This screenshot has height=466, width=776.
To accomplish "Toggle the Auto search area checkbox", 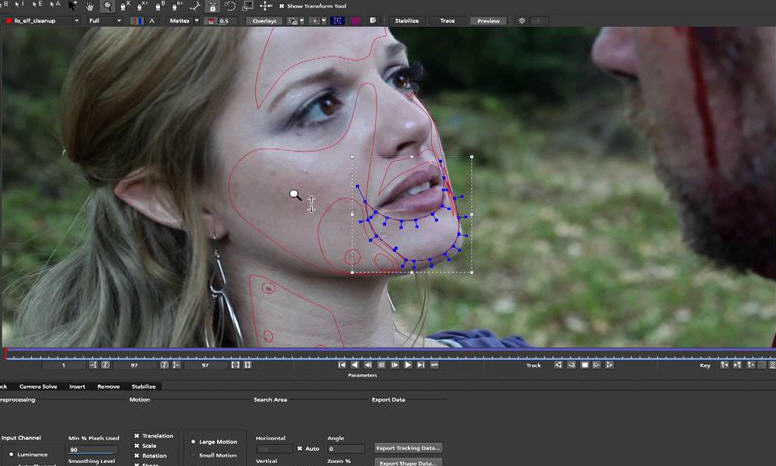I will click(299, 449).
